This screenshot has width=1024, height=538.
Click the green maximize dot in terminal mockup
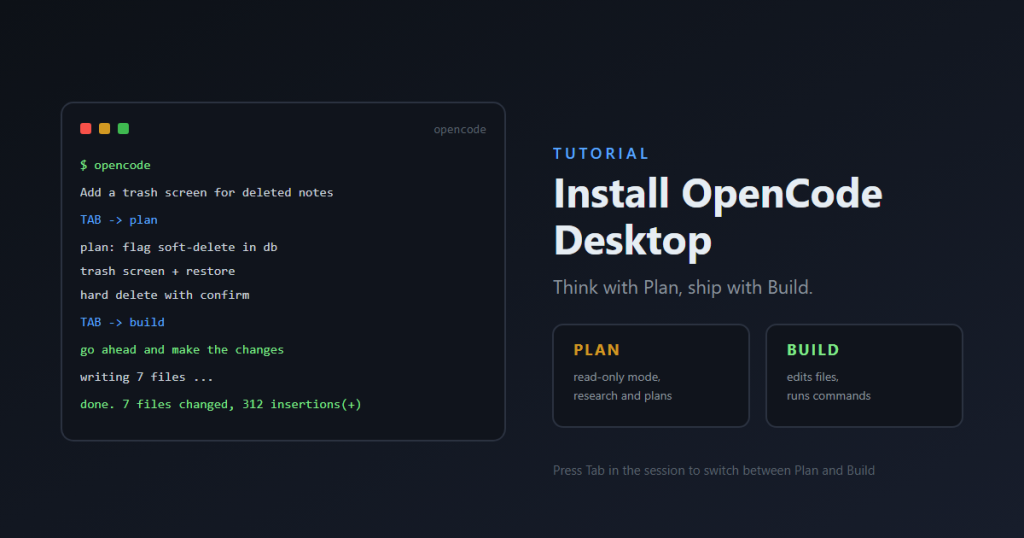[x=123, y=129]
